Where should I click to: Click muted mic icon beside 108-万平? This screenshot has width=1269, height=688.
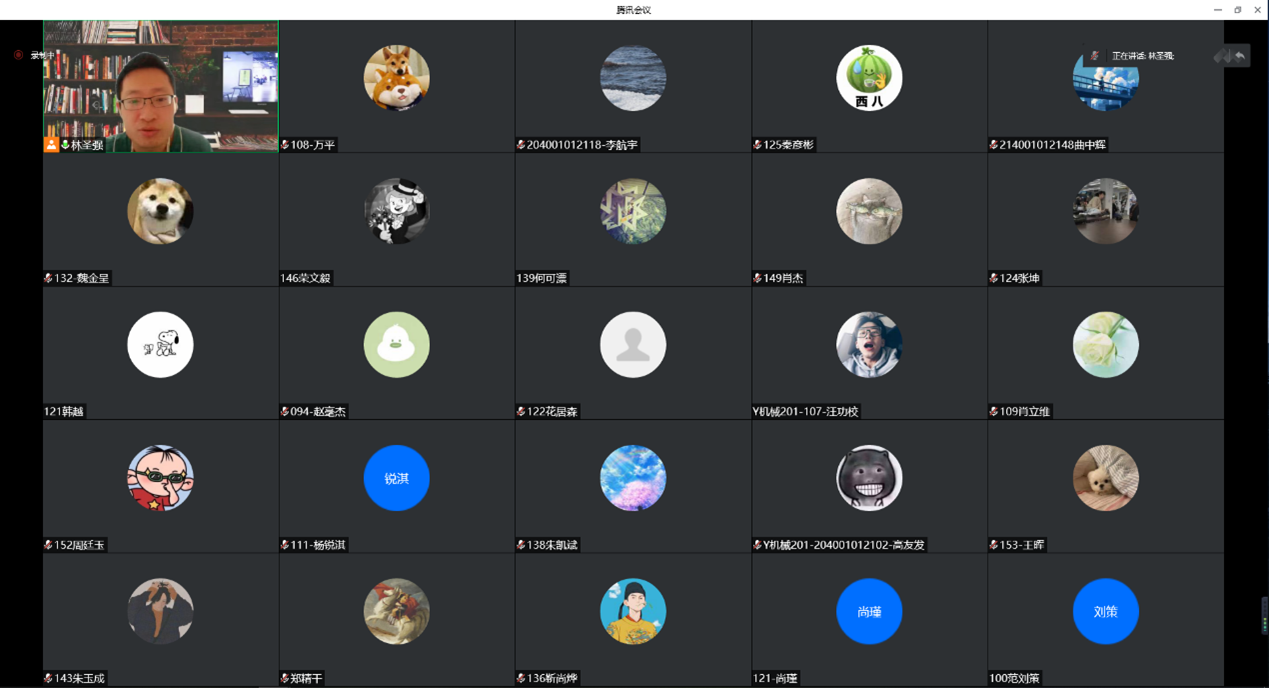(x=285, y=145)
